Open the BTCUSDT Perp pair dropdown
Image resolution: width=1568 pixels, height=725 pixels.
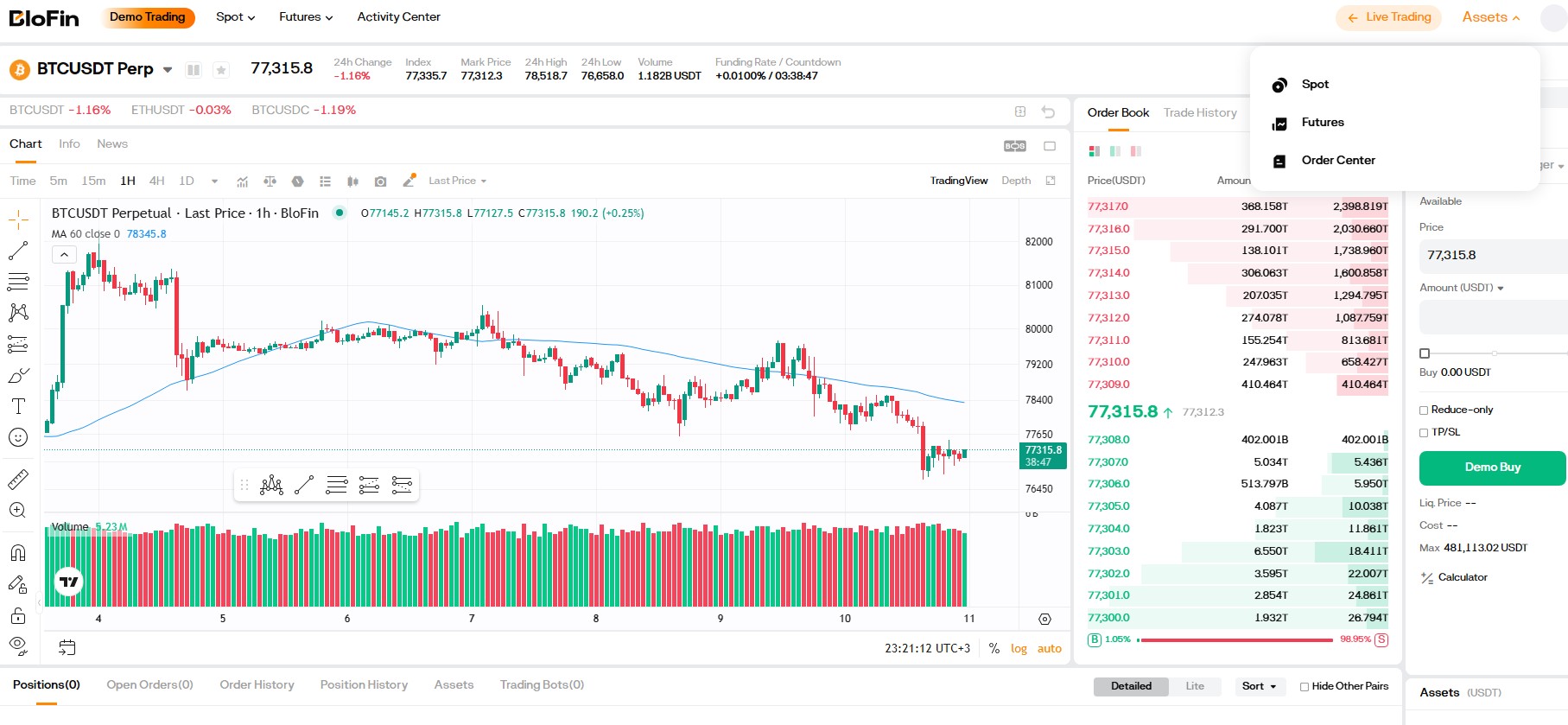click(168, 70)
